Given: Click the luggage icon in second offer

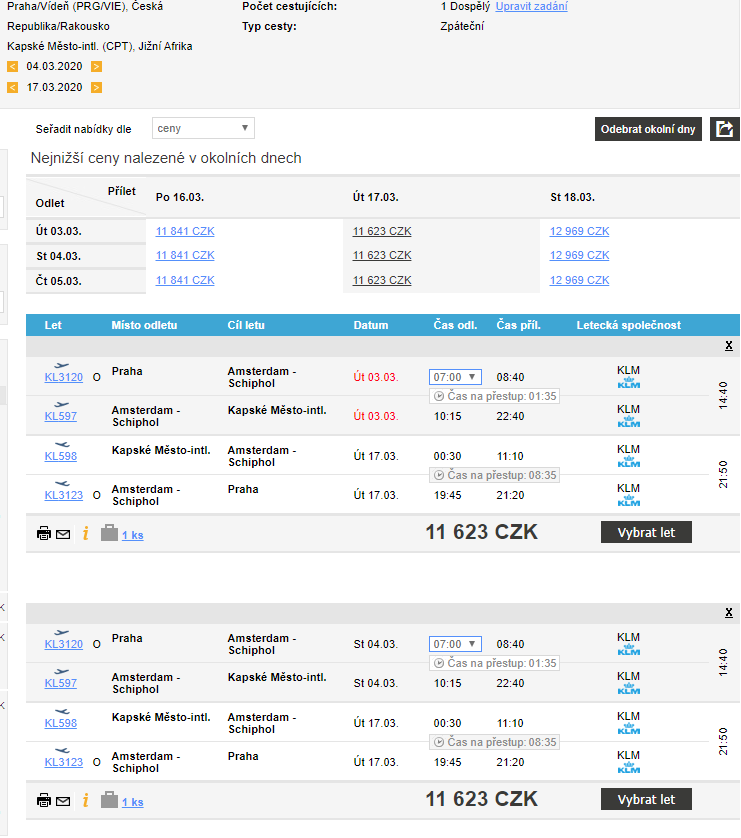Looking at the screenshot, I should tap(109, 800).
